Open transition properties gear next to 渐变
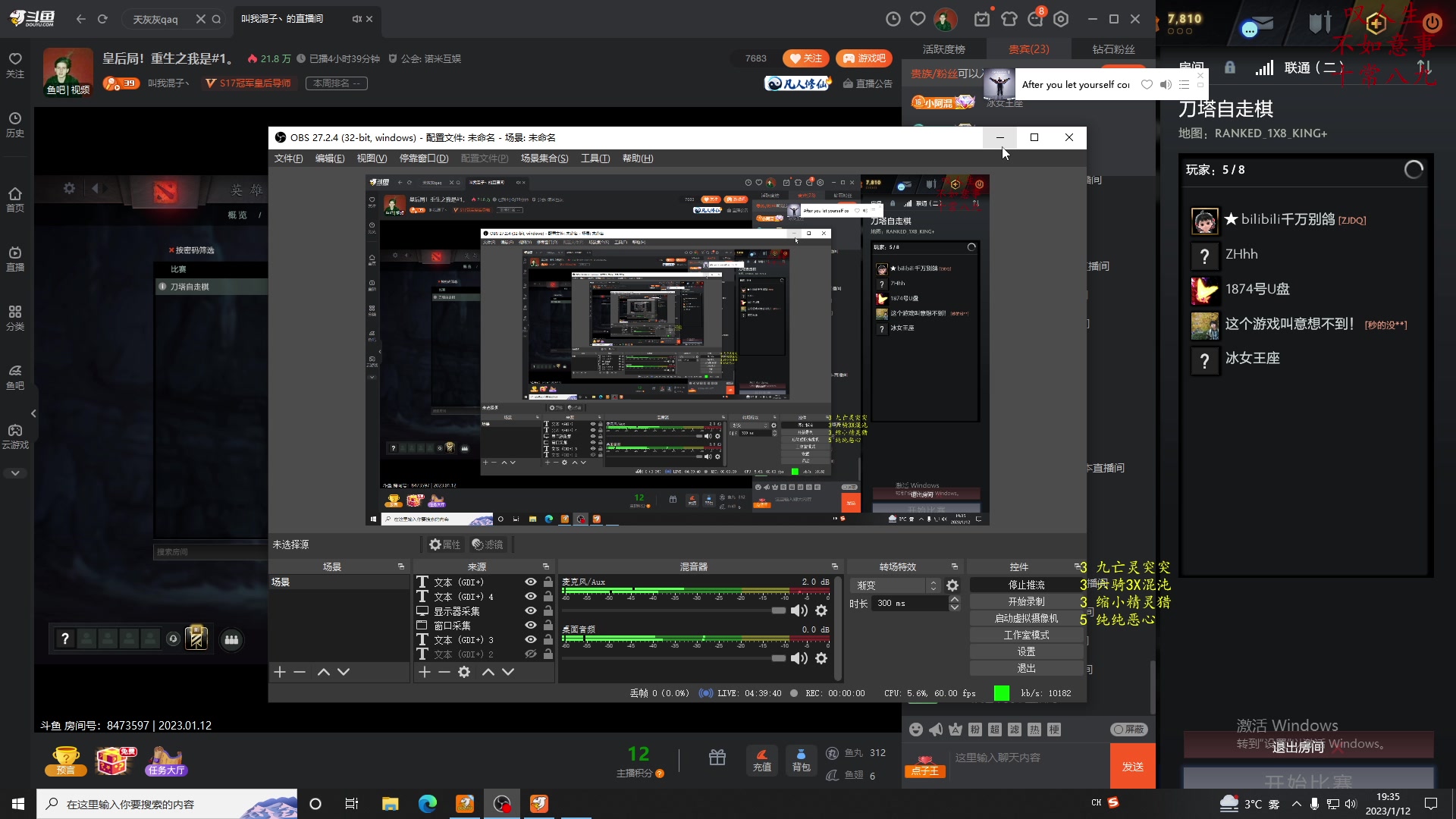The width and height of the screenshot is (1456, 819). pos(952,585)
